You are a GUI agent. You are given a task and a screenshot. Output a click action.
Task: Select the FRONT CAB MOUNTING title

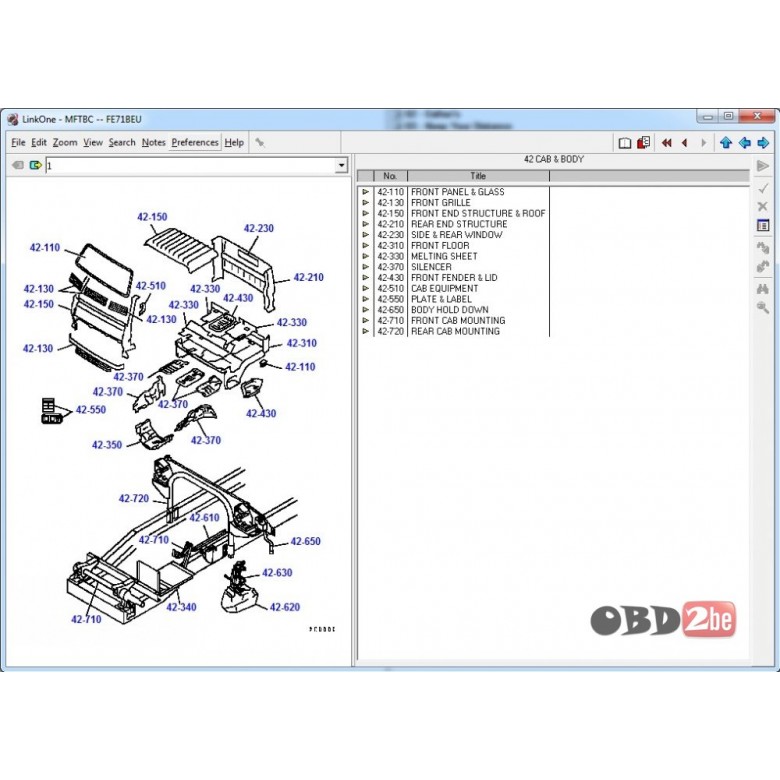tap(458, 320)
